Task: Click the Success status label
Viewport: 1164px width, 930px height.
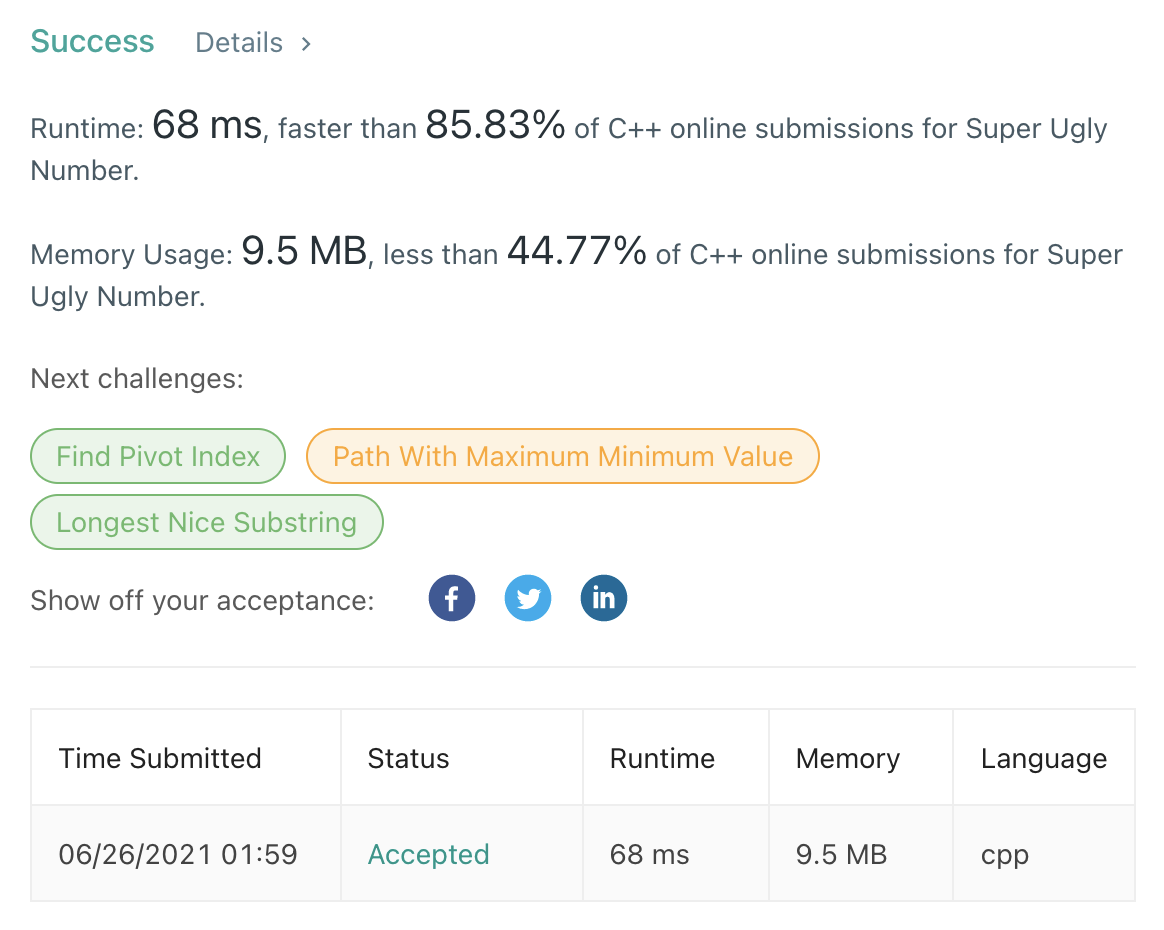Action: [x=92, y=42]
